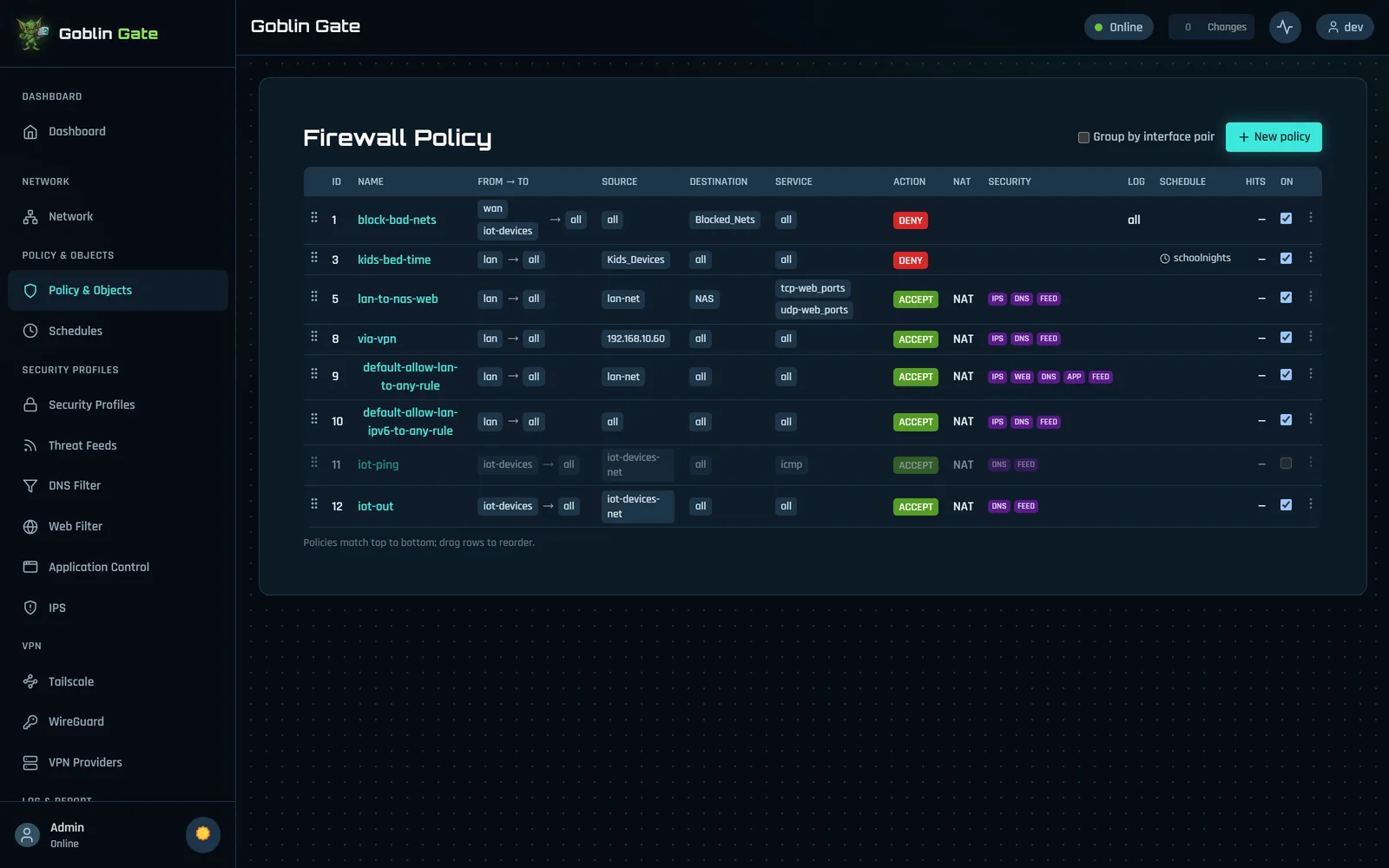
Task: Open the block-bad-nets policy link
Action: 397,220
